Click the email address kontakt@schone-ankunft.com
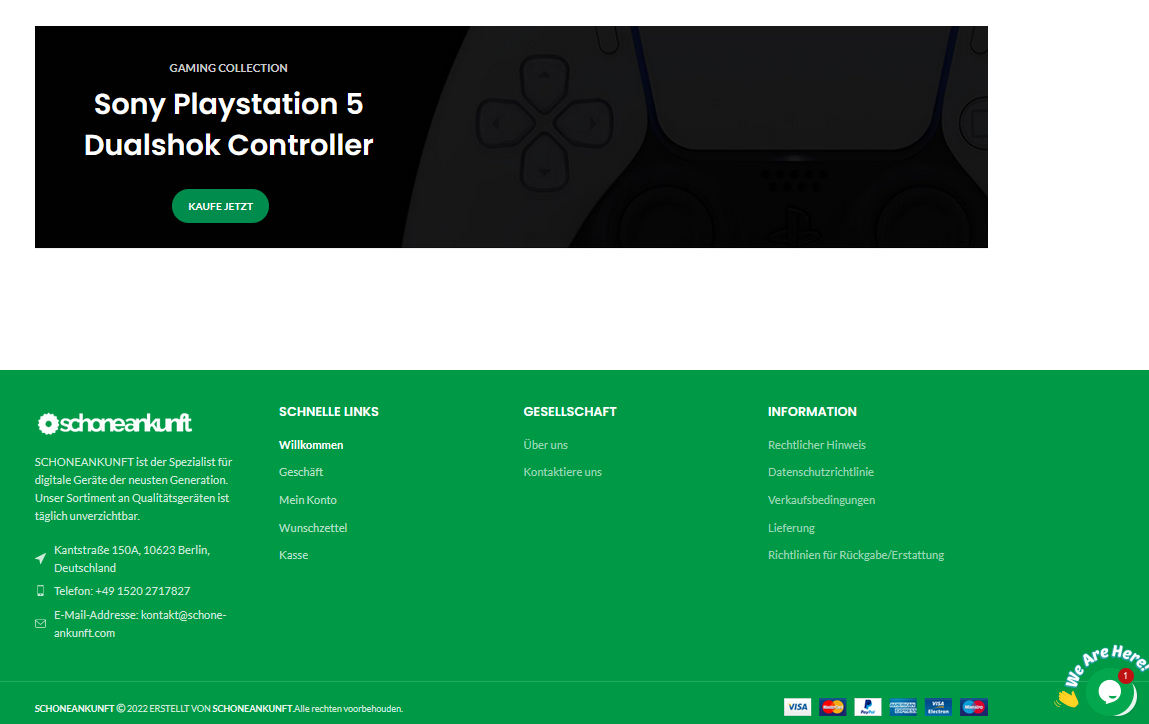Screen dimensions: 1149x724 click(x=140, y=624)
